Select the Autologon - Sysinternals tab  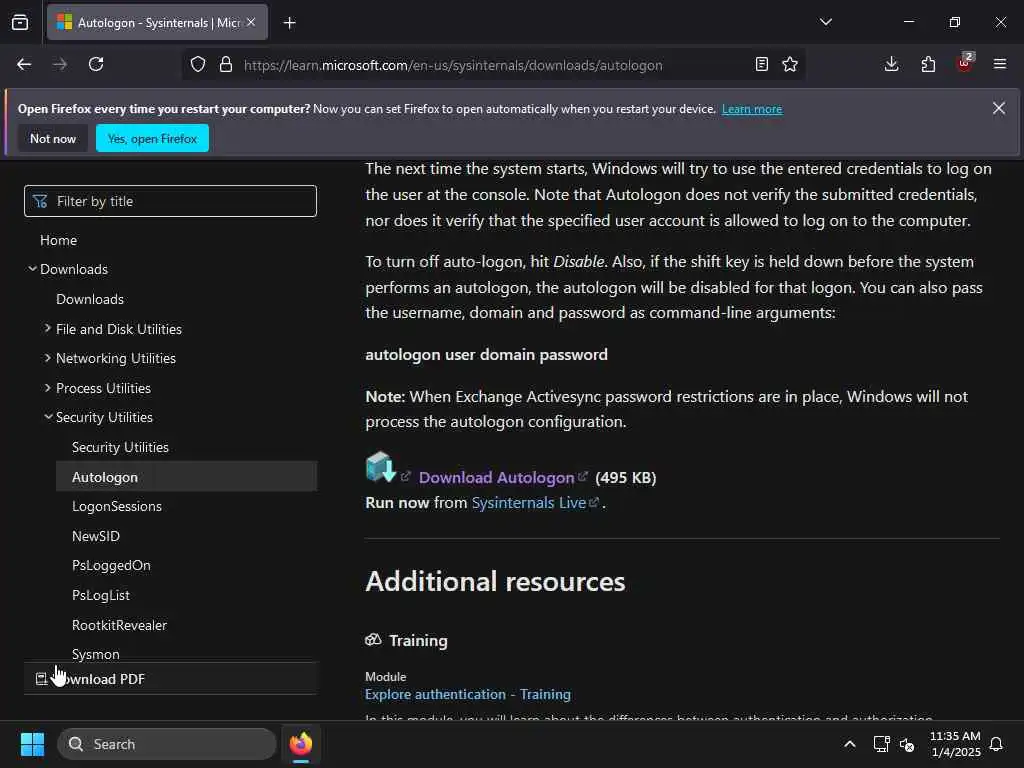pyautogui.click(x=157, y=22)
